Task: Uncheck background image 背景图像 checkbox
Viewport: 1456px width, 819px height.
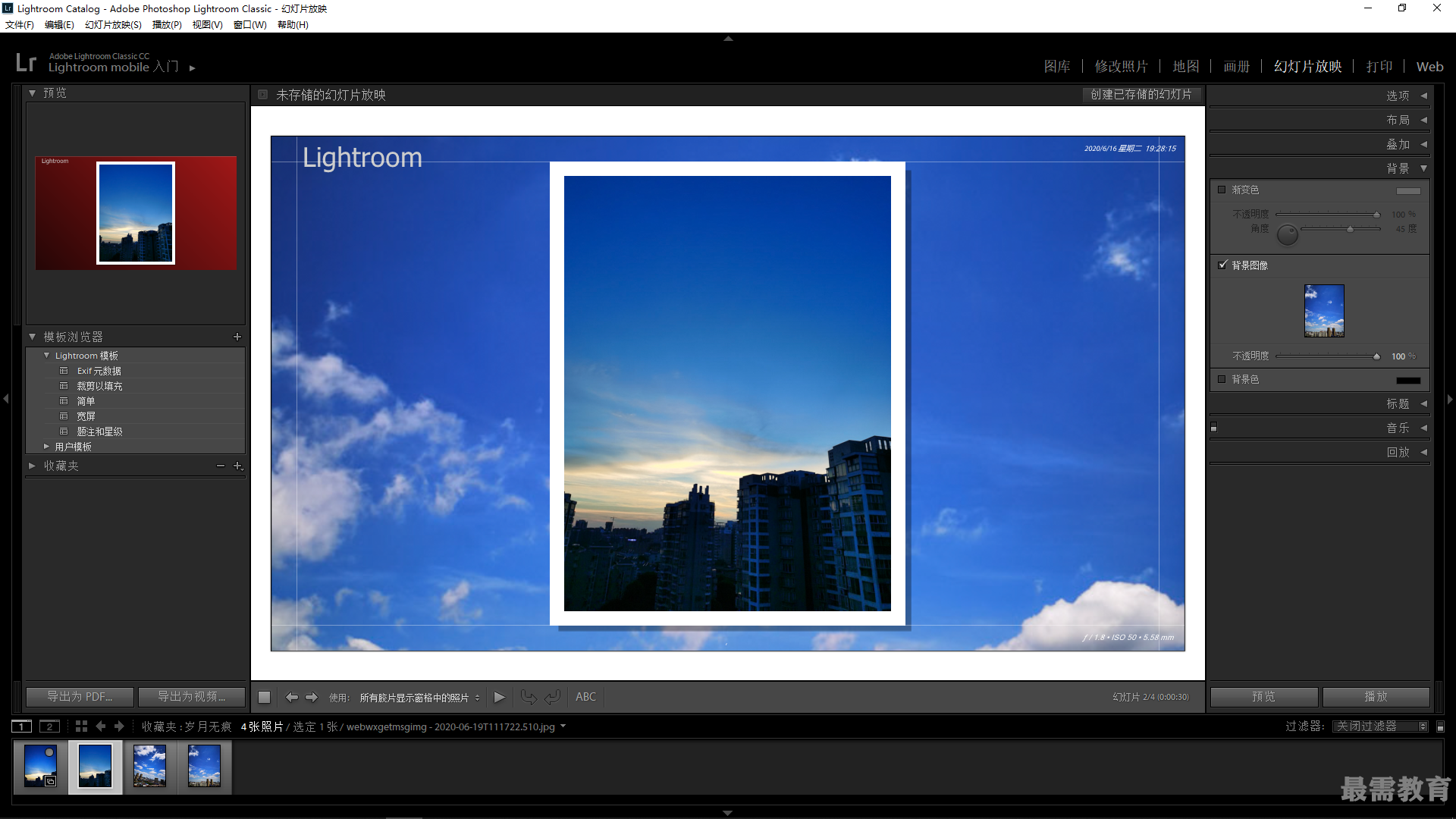Action: coord(1222,265)
